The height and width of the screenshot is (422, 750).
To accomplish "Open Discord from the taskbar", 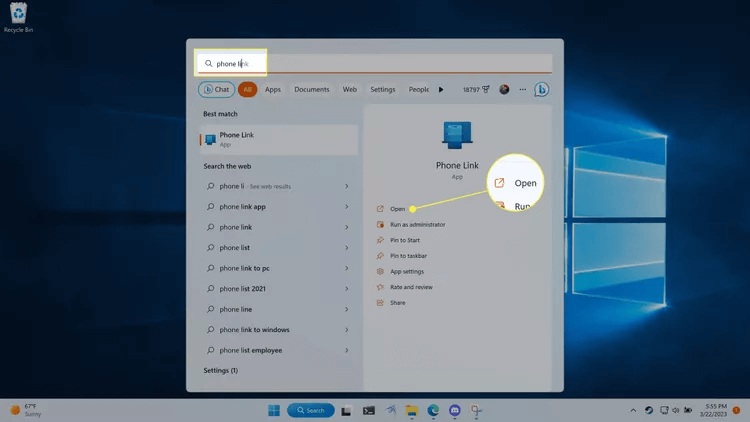I will [x=455, y=410].
